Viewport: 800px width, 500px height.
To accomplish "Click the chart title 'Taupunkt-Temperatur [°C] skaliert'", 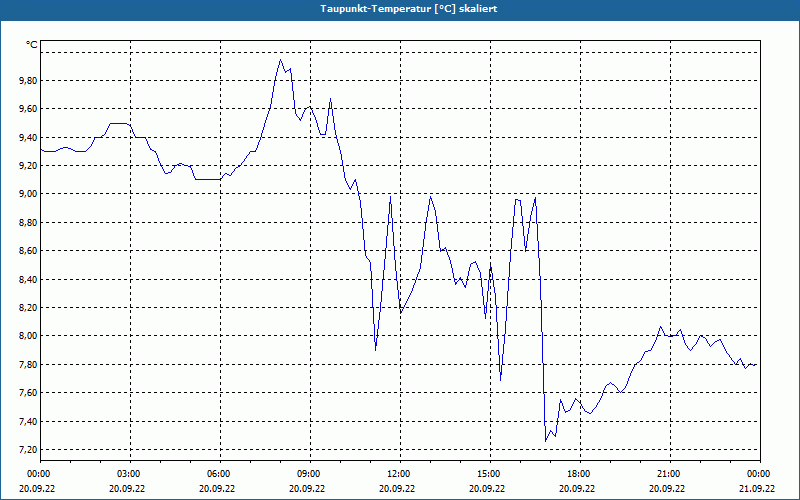I will pyautogui.click(x=409, y=9).
